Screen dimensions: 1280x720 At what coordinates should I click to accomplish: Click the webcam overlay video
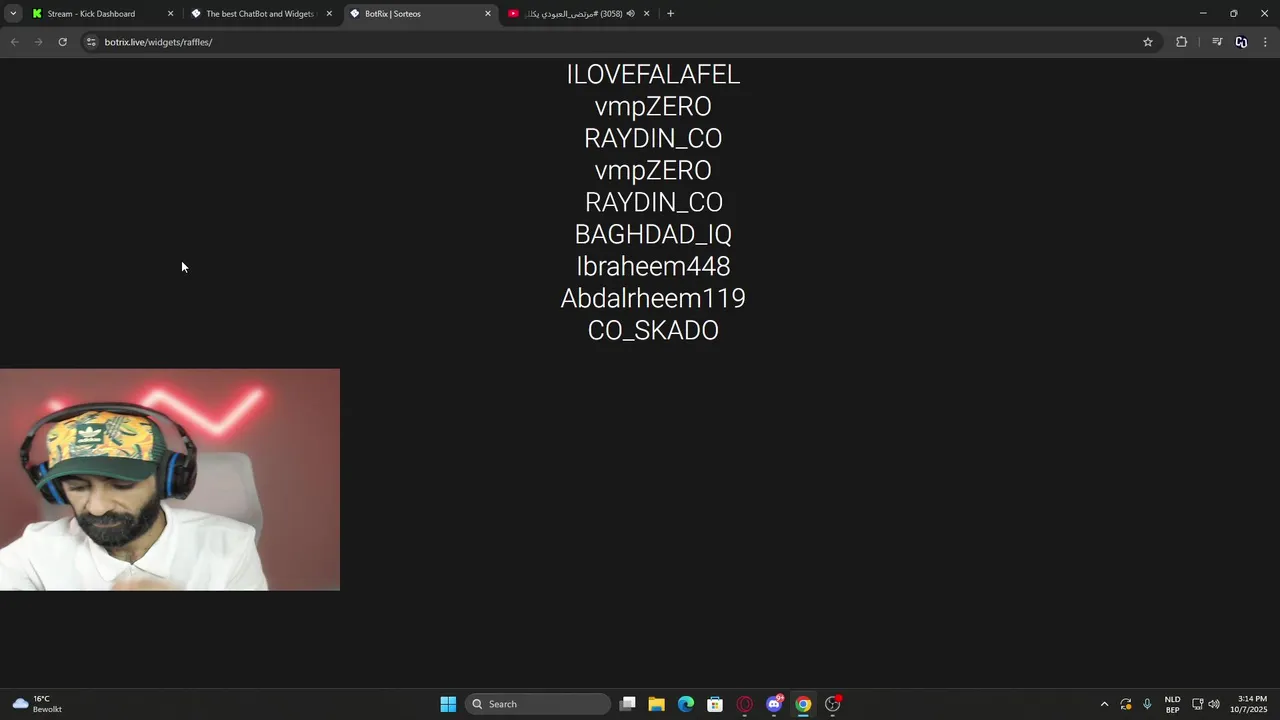click(170, 480)
